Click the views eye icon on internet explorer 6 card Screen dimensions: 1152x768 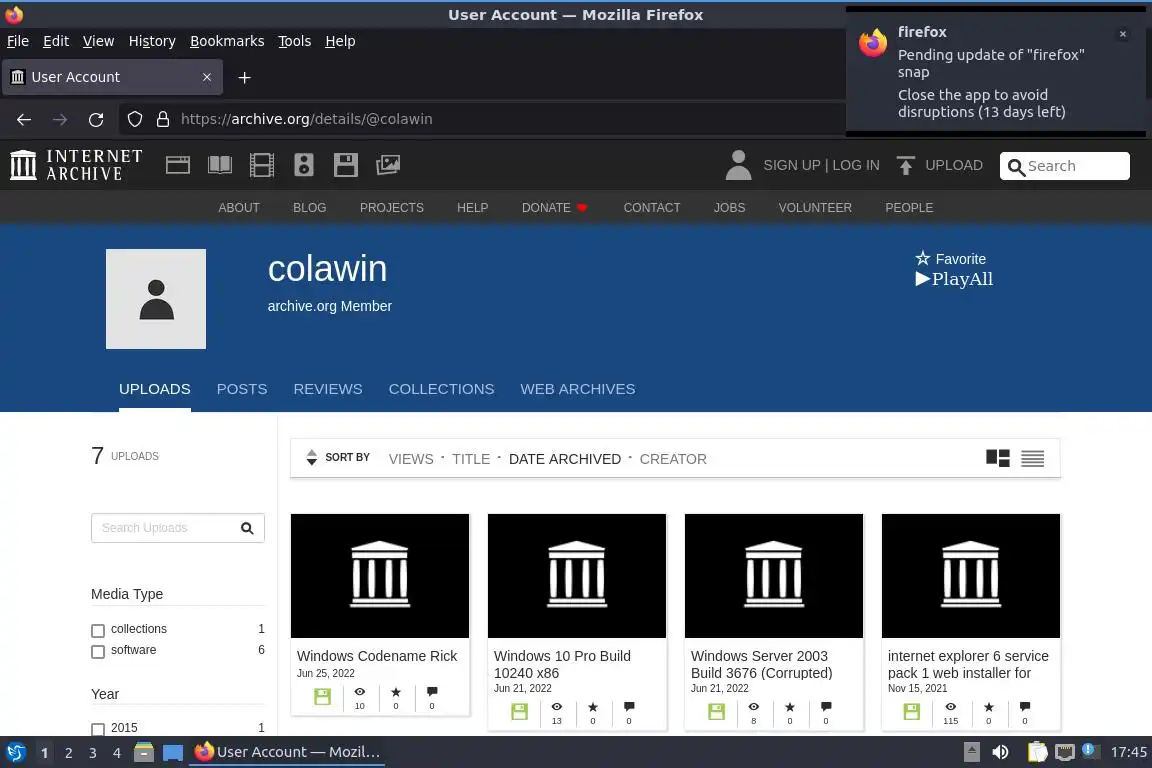pos(951,707)
